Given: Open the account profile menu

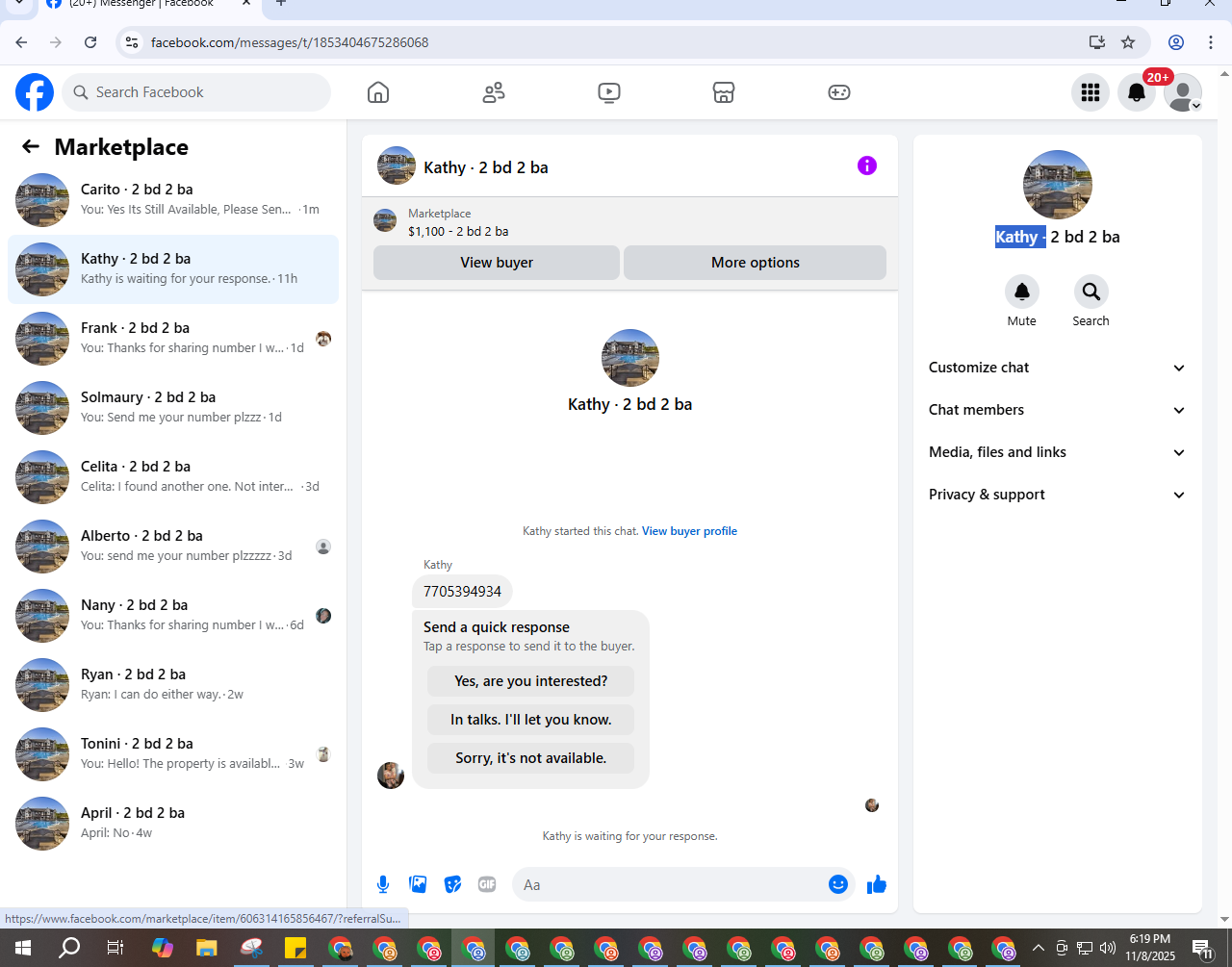Looking at the screenshot, I should tap(1183, 92).
